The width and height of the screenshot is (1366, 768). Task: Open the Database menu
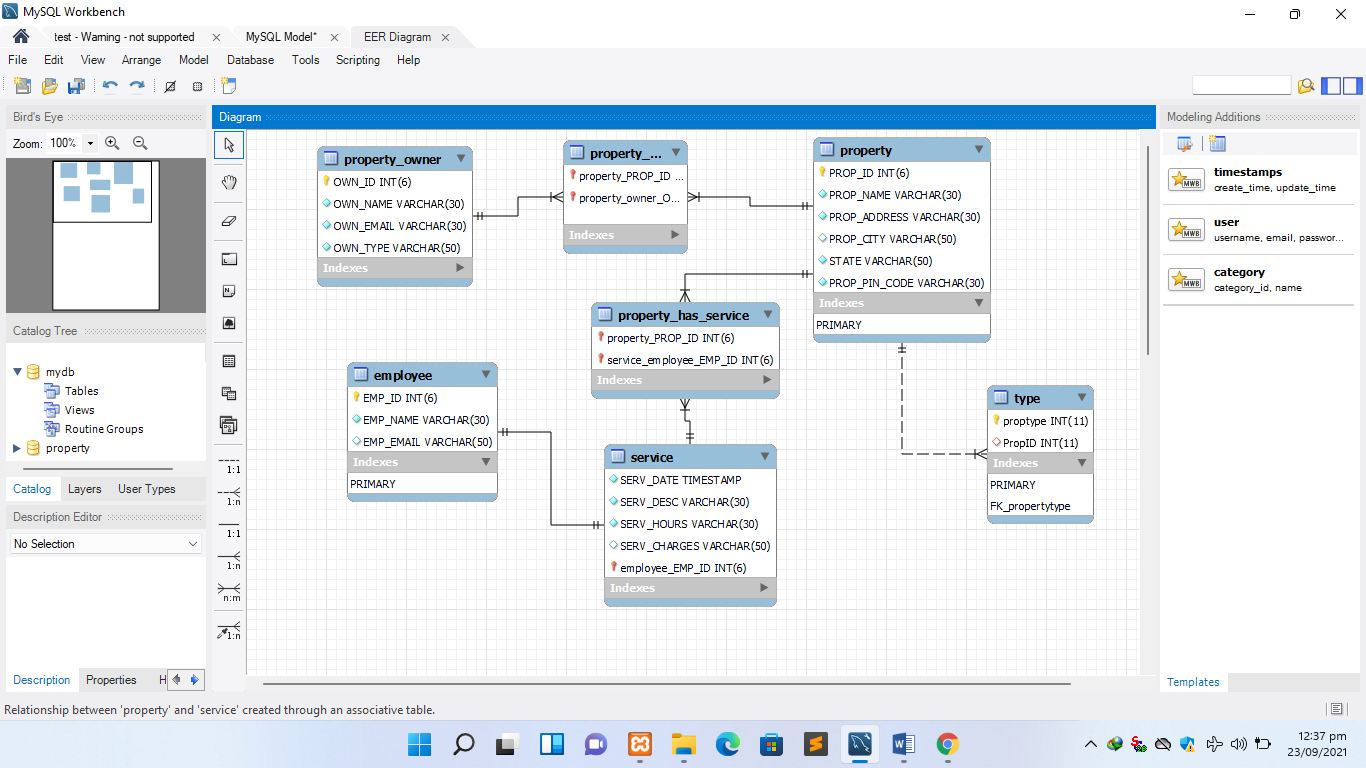tap(250, 60)
